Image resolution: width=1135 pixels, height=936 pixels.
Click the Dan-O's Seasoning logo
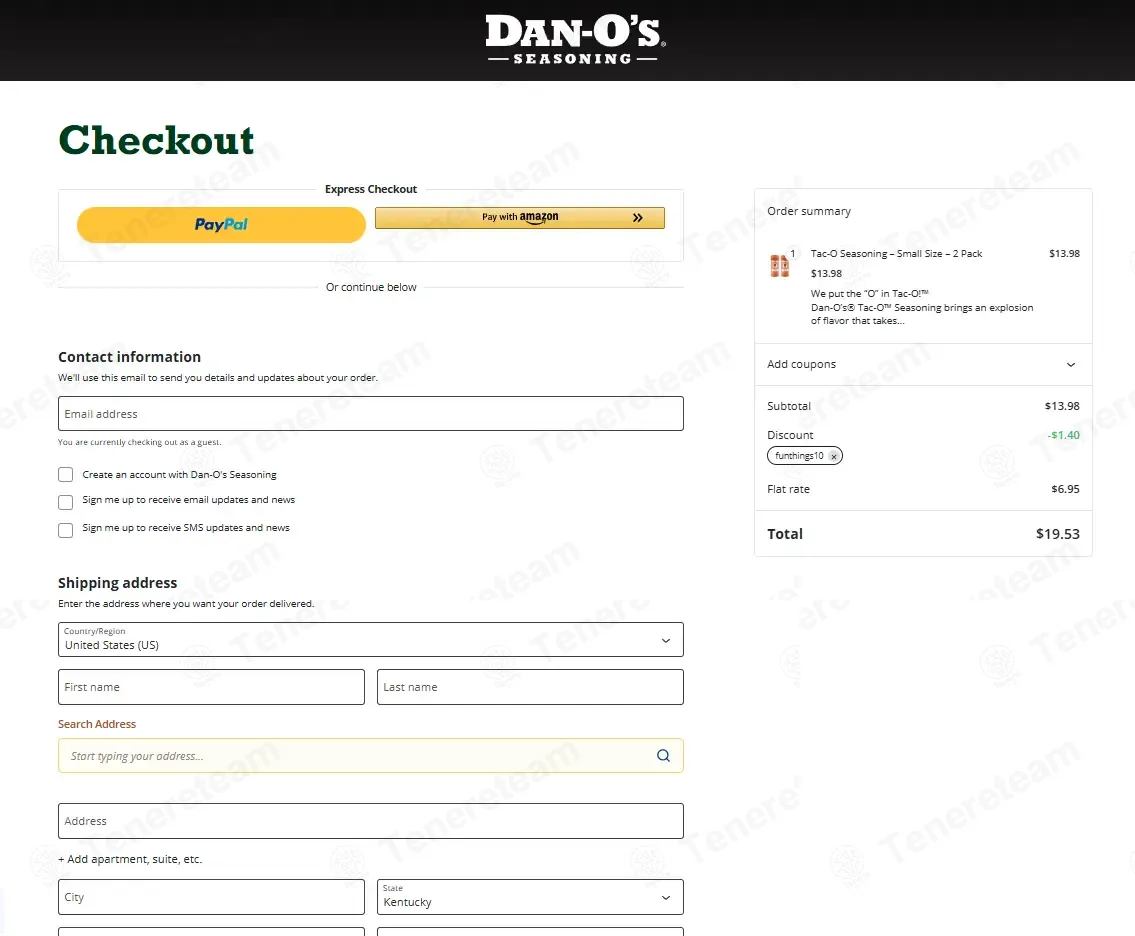click(x=575, y=41)
